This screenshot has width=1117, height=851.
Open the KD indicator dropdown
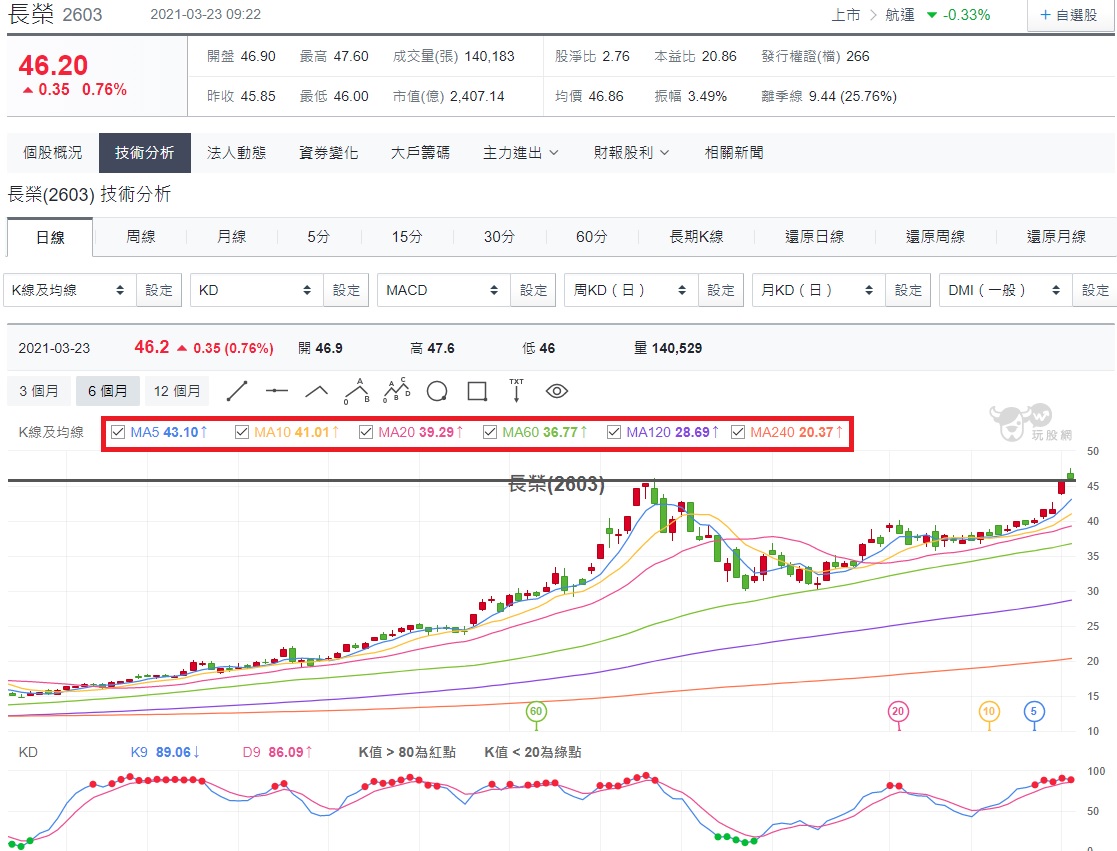(256, 291)
